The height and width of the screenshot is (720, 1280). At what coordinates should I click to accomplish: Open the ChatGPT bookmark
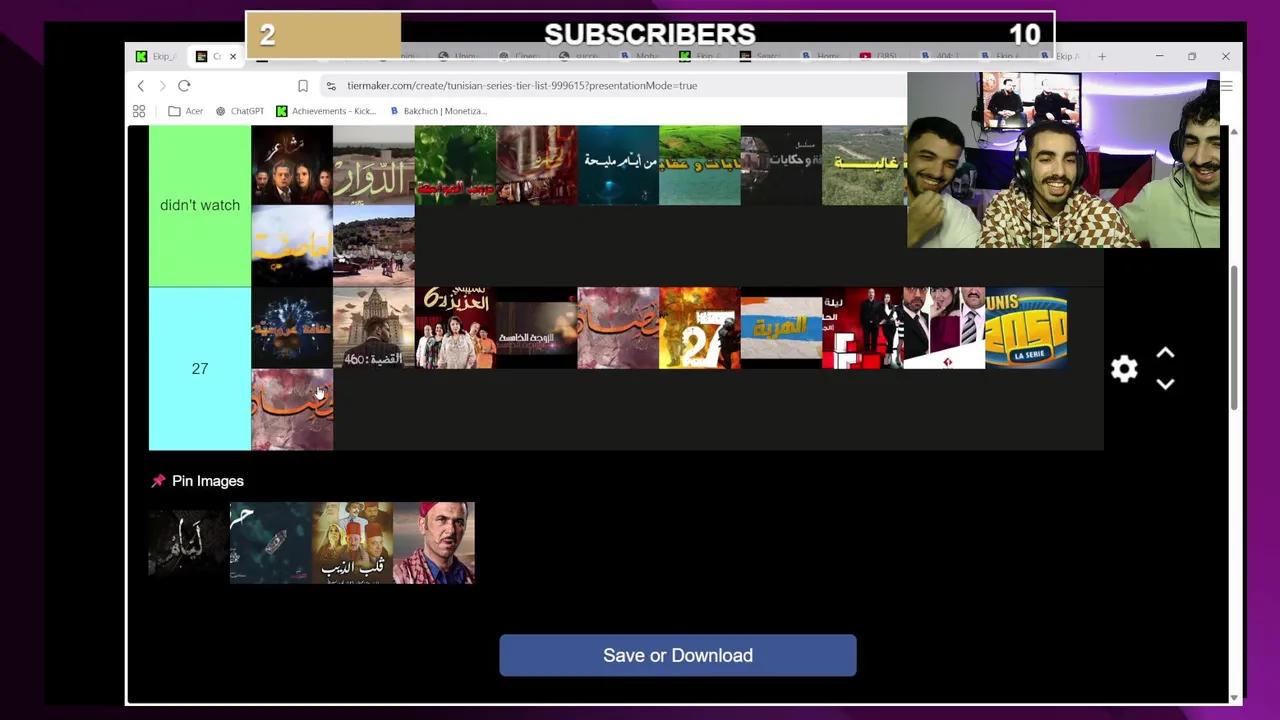240,111
